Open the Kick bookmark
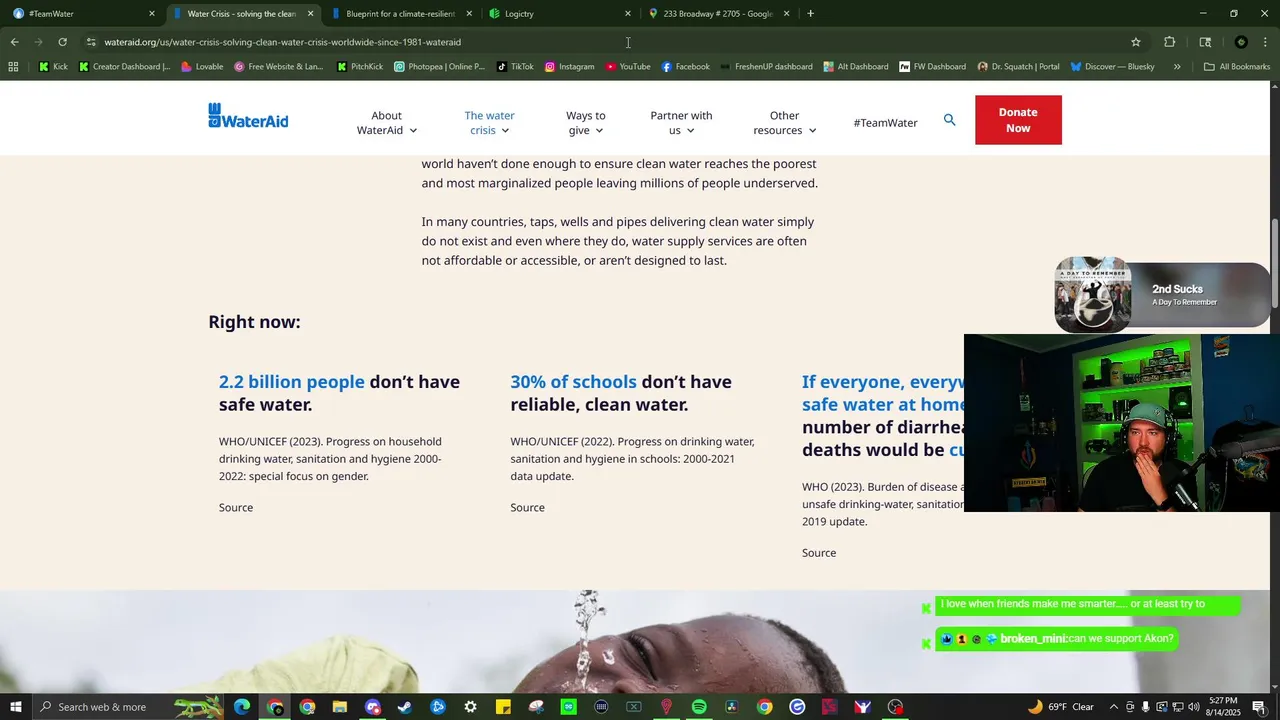 click(x=53, y=67)
